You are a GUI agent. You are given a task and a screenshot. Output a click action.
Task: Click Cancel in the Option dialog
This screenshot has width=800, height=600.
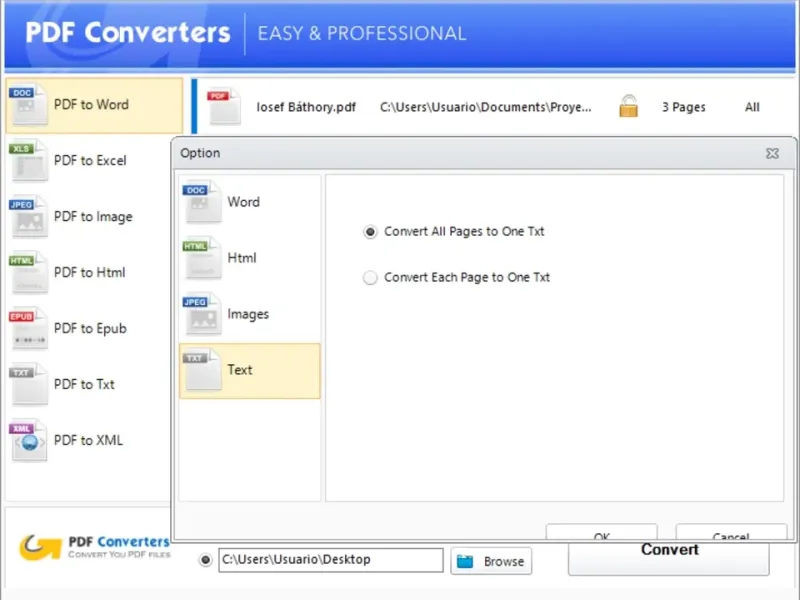731,532
